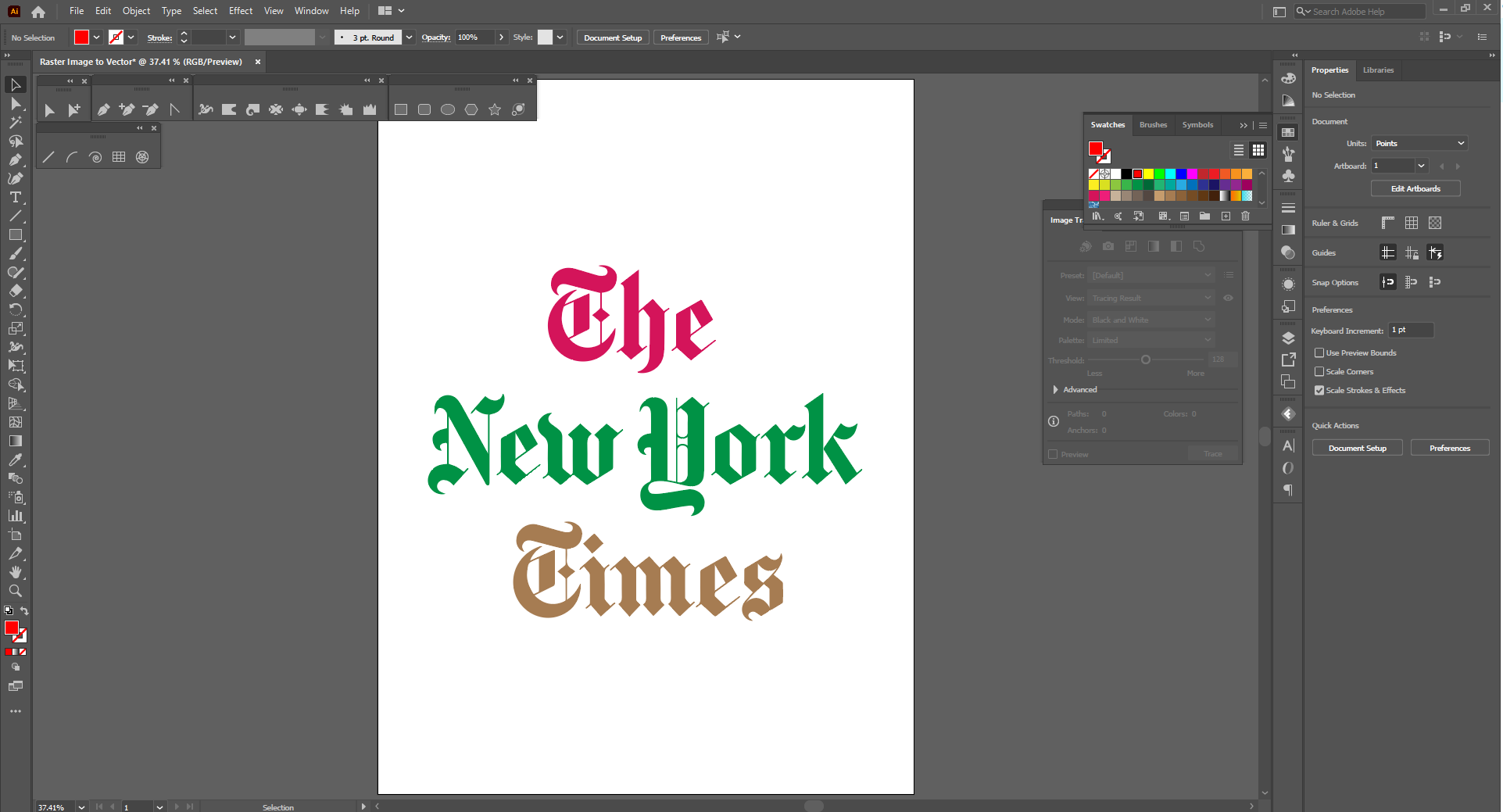Select the Polygon tool
The image size is (1503, 812).
[x=471, y=110]
